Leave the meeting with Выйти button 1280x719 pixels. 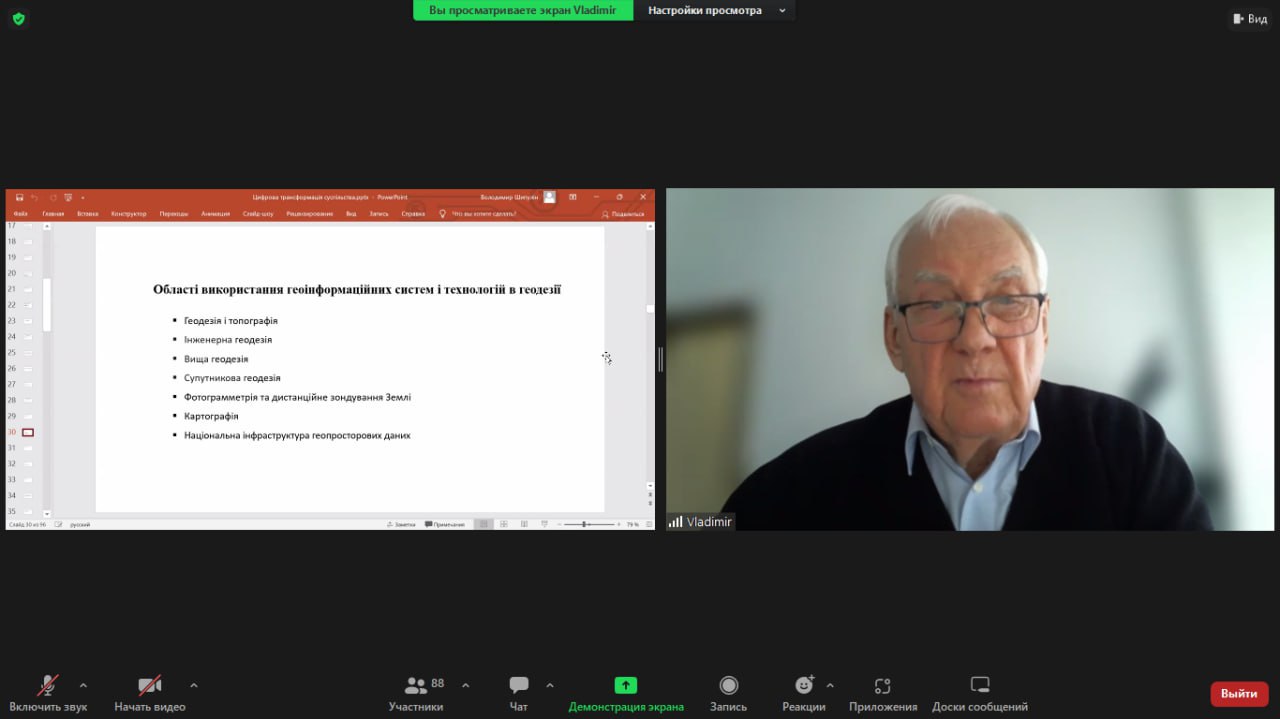pyautogui.click(x=1239, y=694)
